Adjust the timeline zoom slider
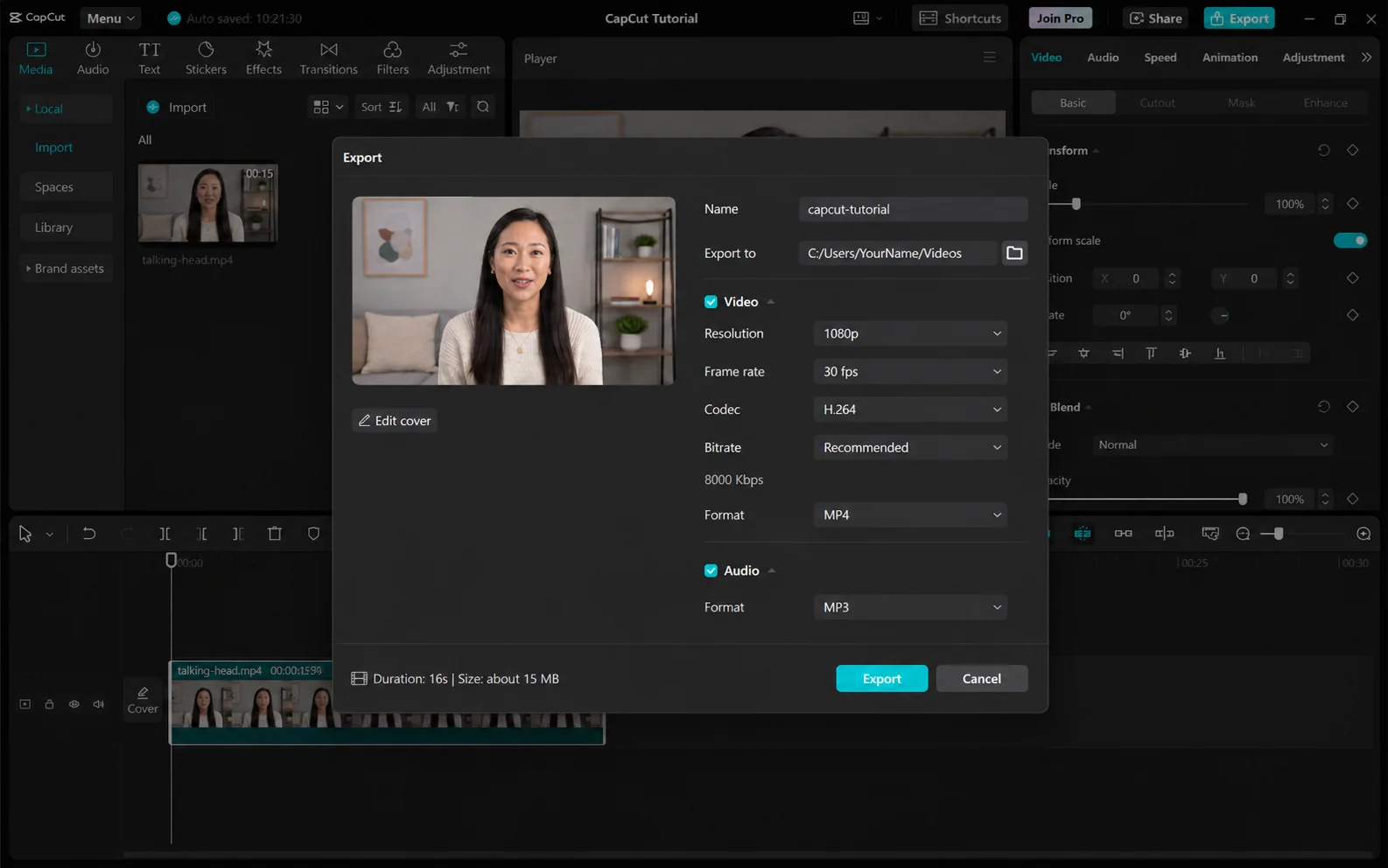 click(x=1279, y=534)
